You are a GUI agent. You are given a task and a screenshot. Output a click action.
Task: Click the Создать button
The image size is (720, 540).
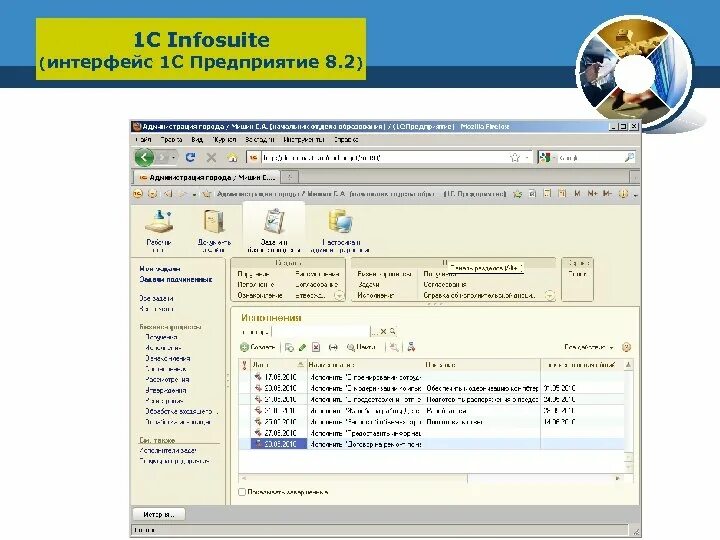point(258,347)
